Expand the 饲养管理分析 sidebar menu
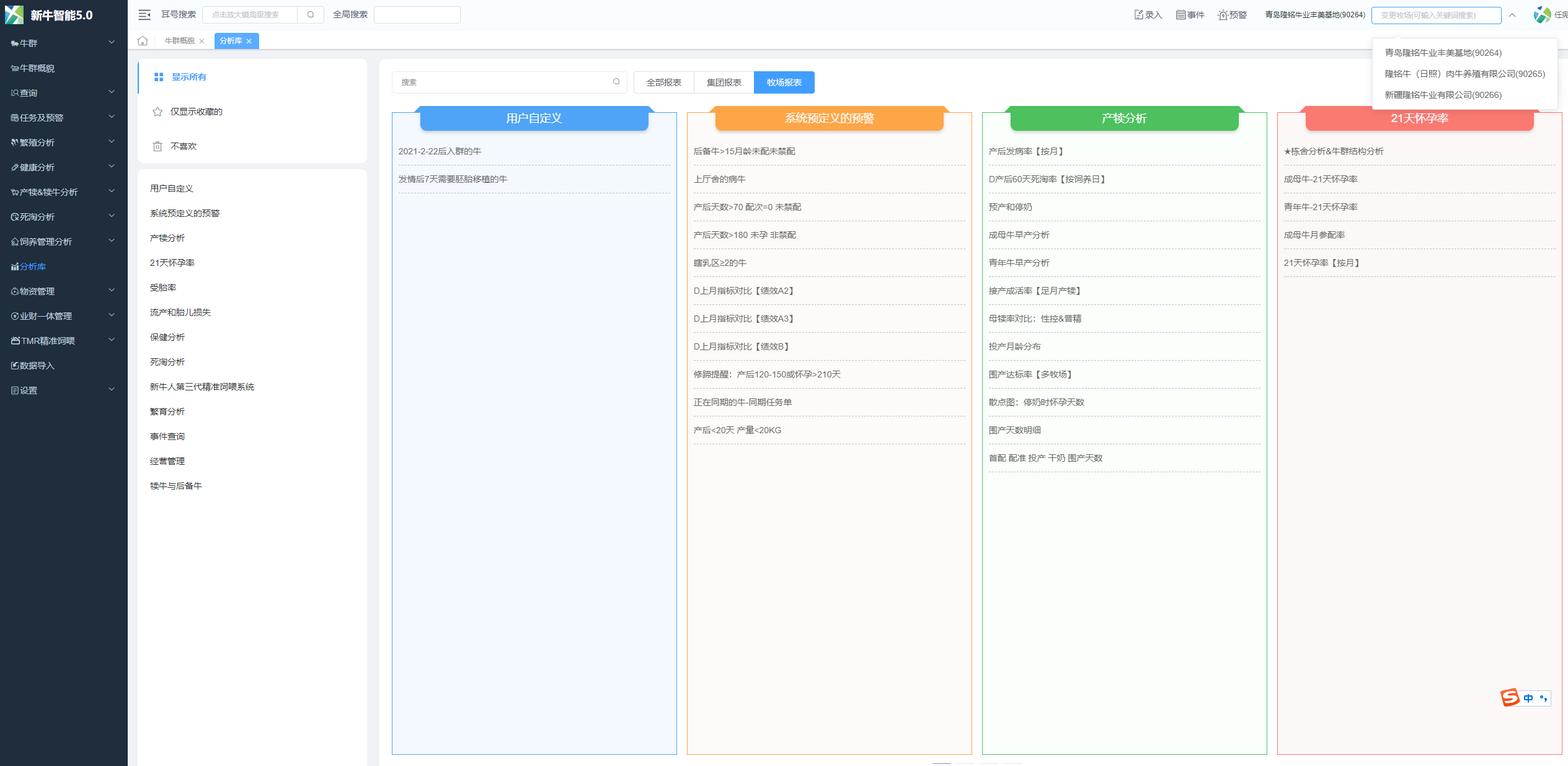The image size is (1568, 766). coord(63,242)
